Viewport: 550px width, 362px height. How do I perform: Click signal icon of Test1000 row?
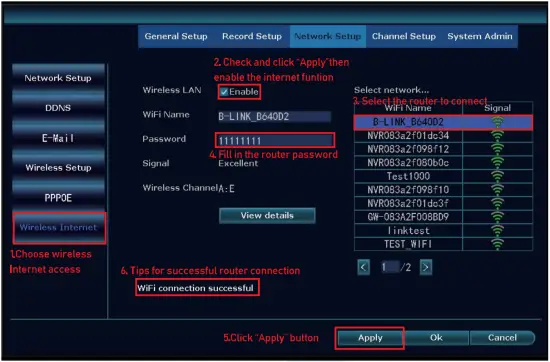497,176
